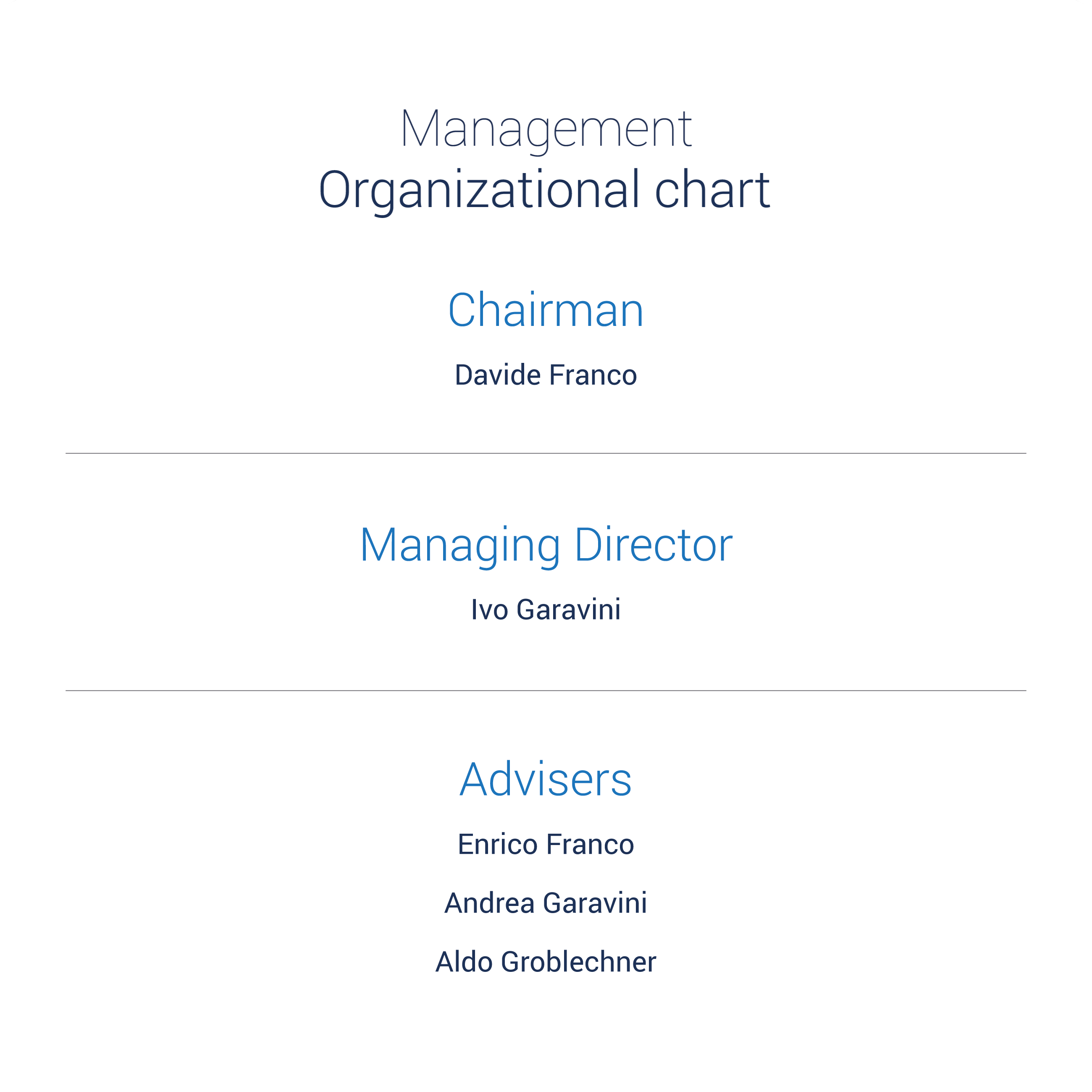
Task: Select the blue "Advisers" heading
Action: [546, 780]
